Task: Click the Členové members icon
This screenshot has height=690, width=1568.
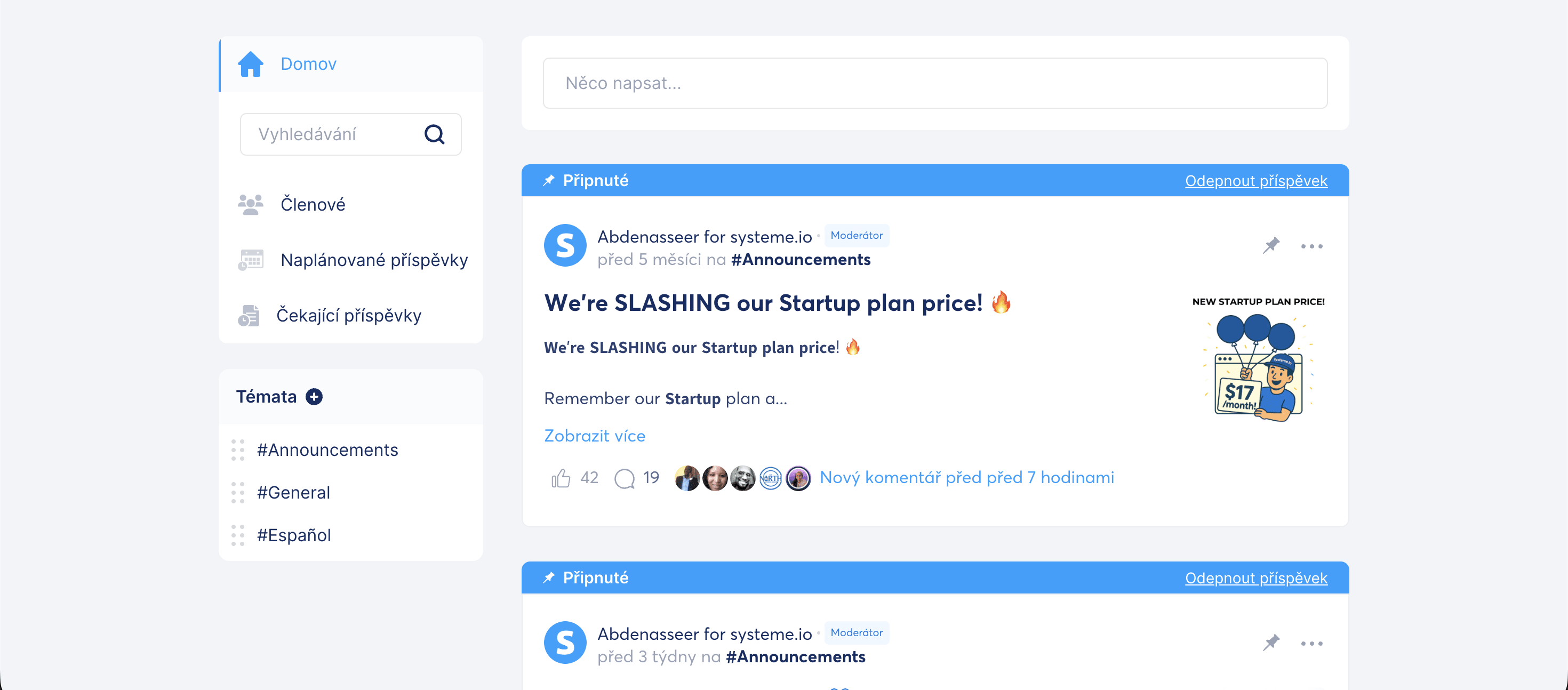Action: click(250, 204)
